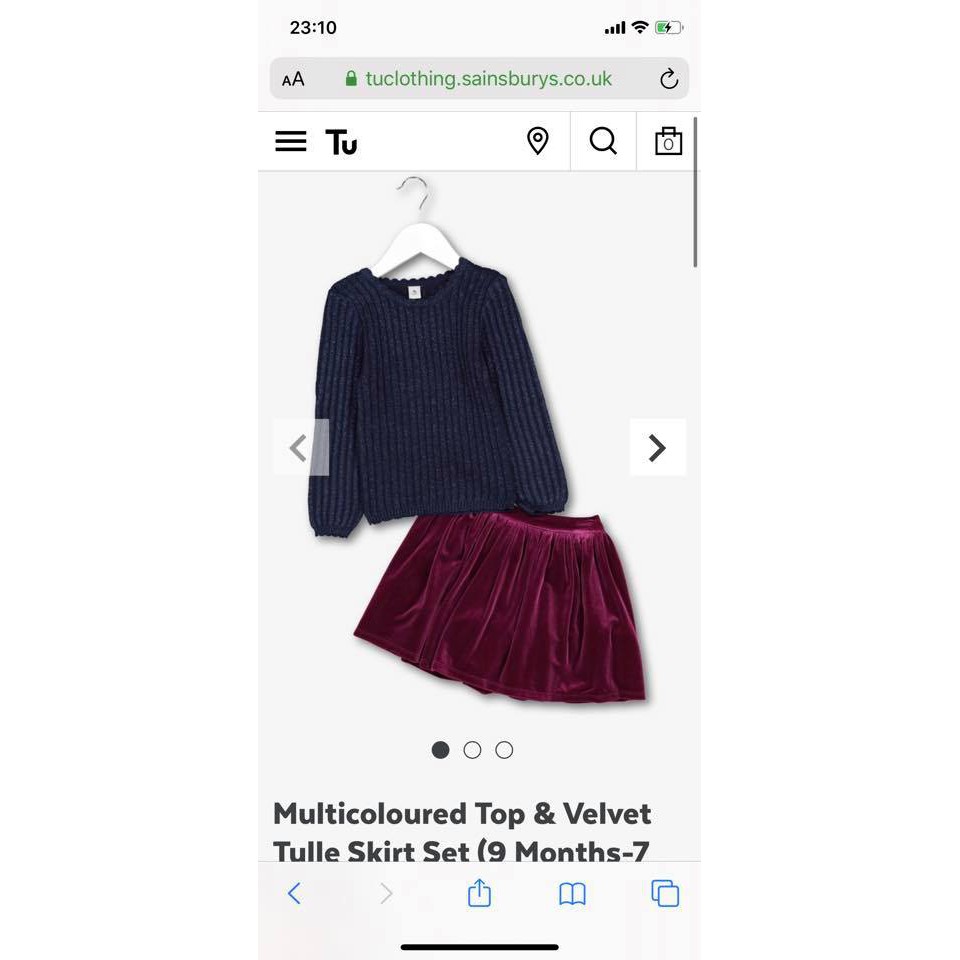Tap the jumper and skirt product image
Screen dimensions: 960x960
pyautogui.click(x=479, y=441)
